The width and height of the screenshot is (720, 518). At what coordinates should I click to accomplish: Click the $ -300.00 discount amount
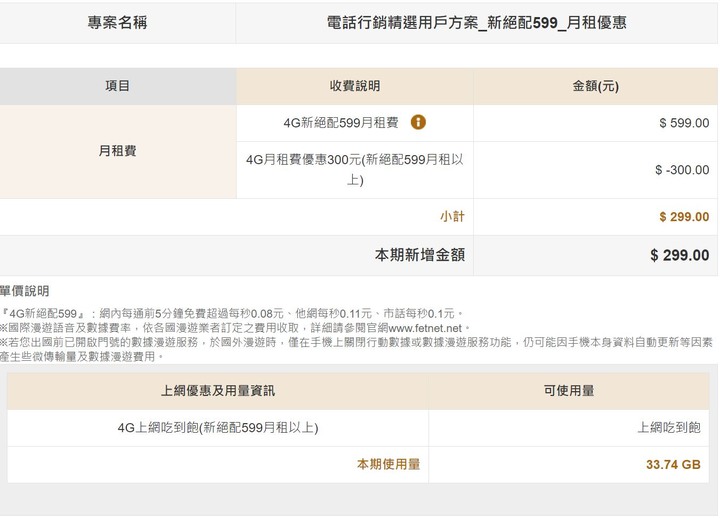click(682, 170)
